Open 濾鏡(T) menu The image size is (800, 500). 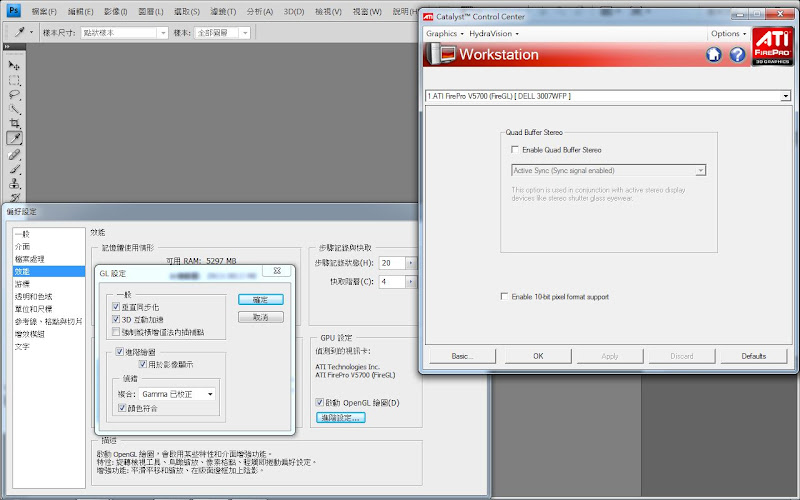(223, 11)
